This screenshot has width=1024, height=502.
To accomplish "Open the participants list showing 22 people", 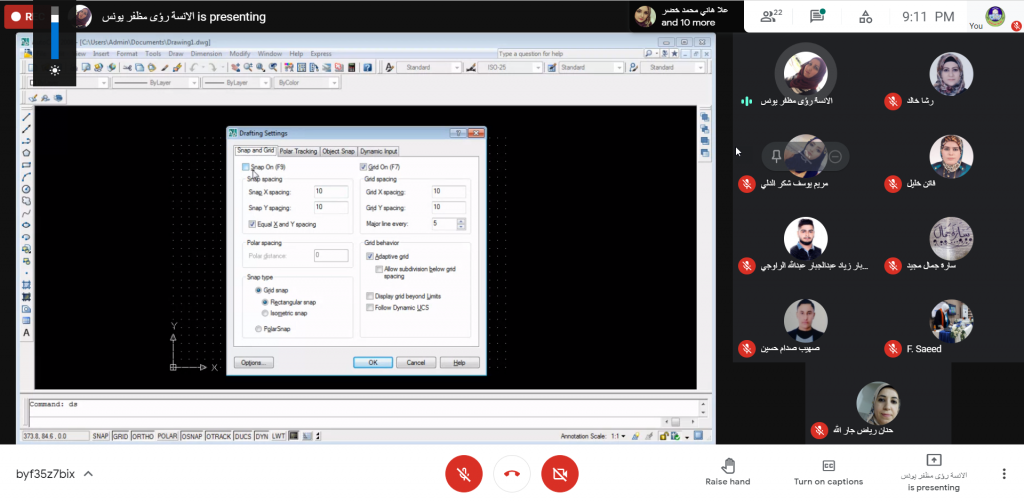I will pos(768,16).
